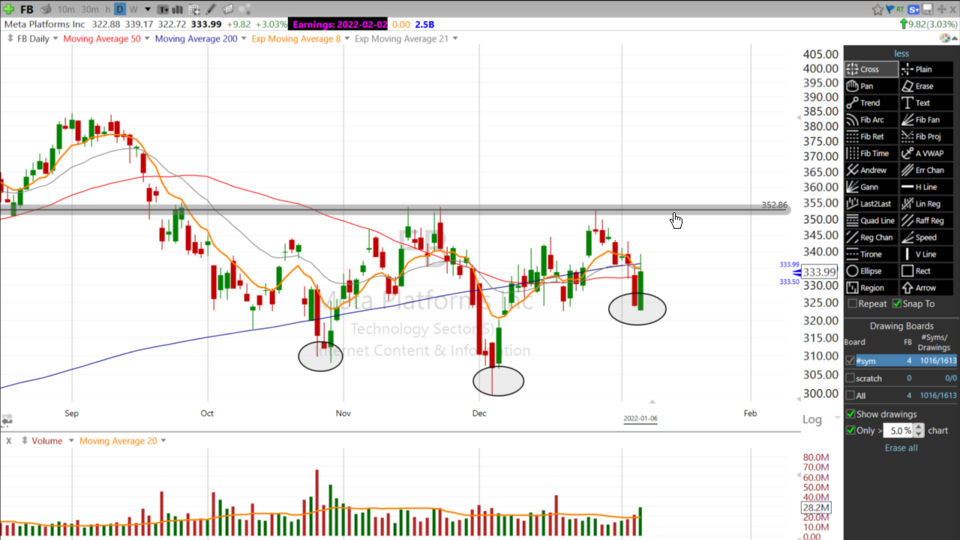
Task: Click the FB ticker symbol field
Action: click(x=26, y=9)
